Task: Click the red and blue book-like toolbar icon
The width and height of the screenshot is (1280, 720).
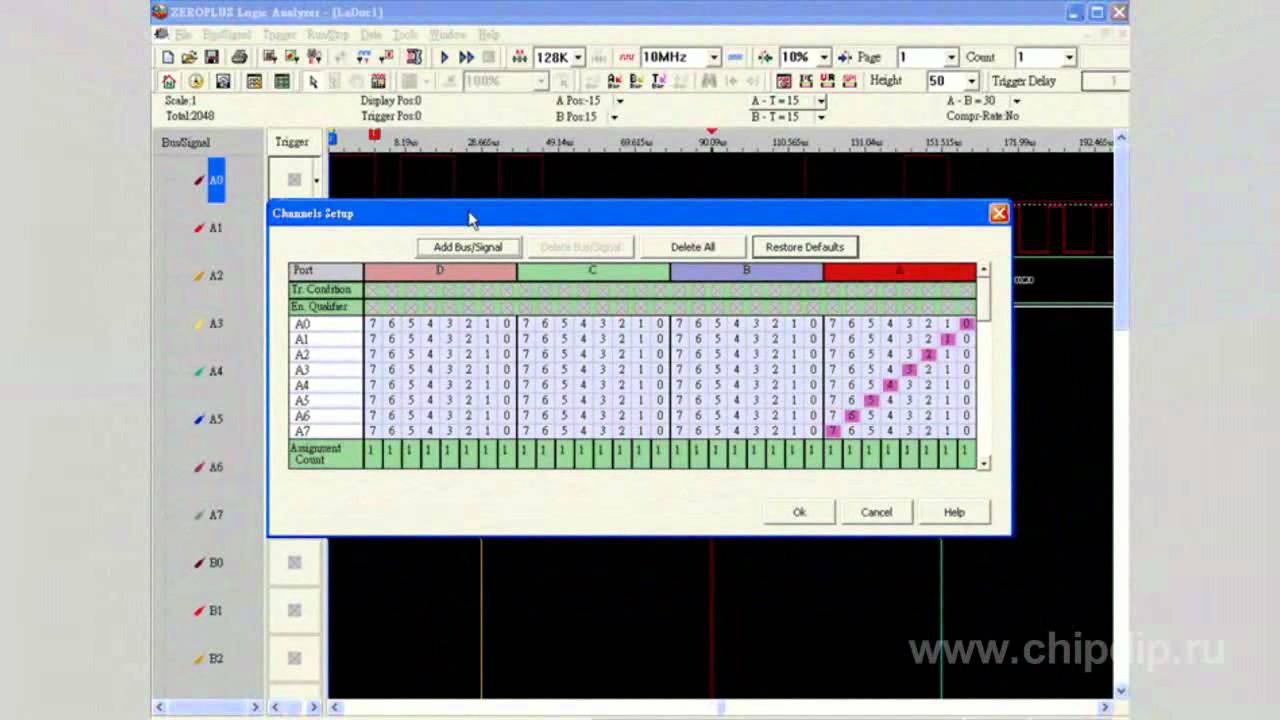Action: click(414, 57)
